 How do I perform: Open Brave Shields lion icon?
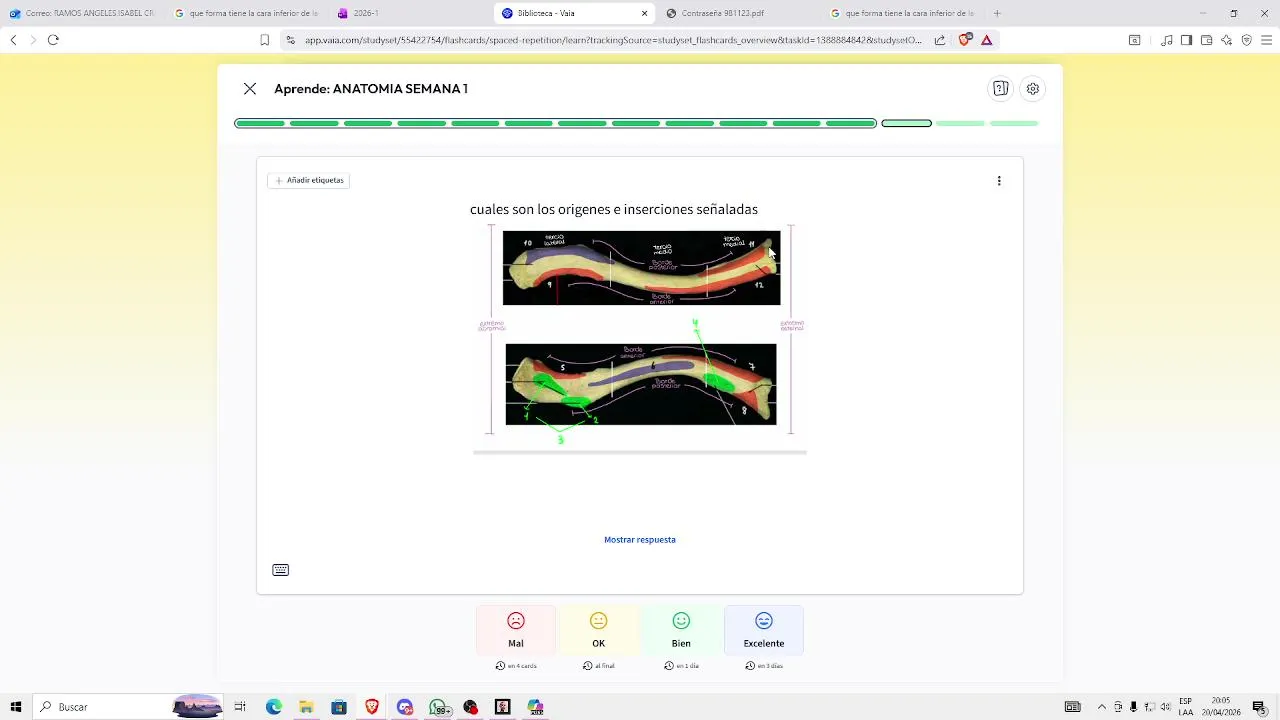[x=964, y=40]
